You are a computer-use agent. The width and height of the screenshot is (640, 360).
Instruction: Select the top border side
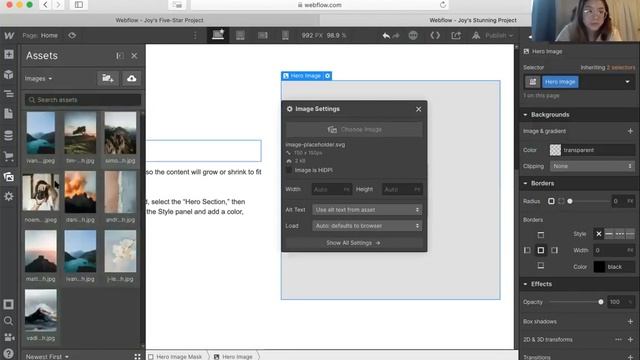[540, 235]
